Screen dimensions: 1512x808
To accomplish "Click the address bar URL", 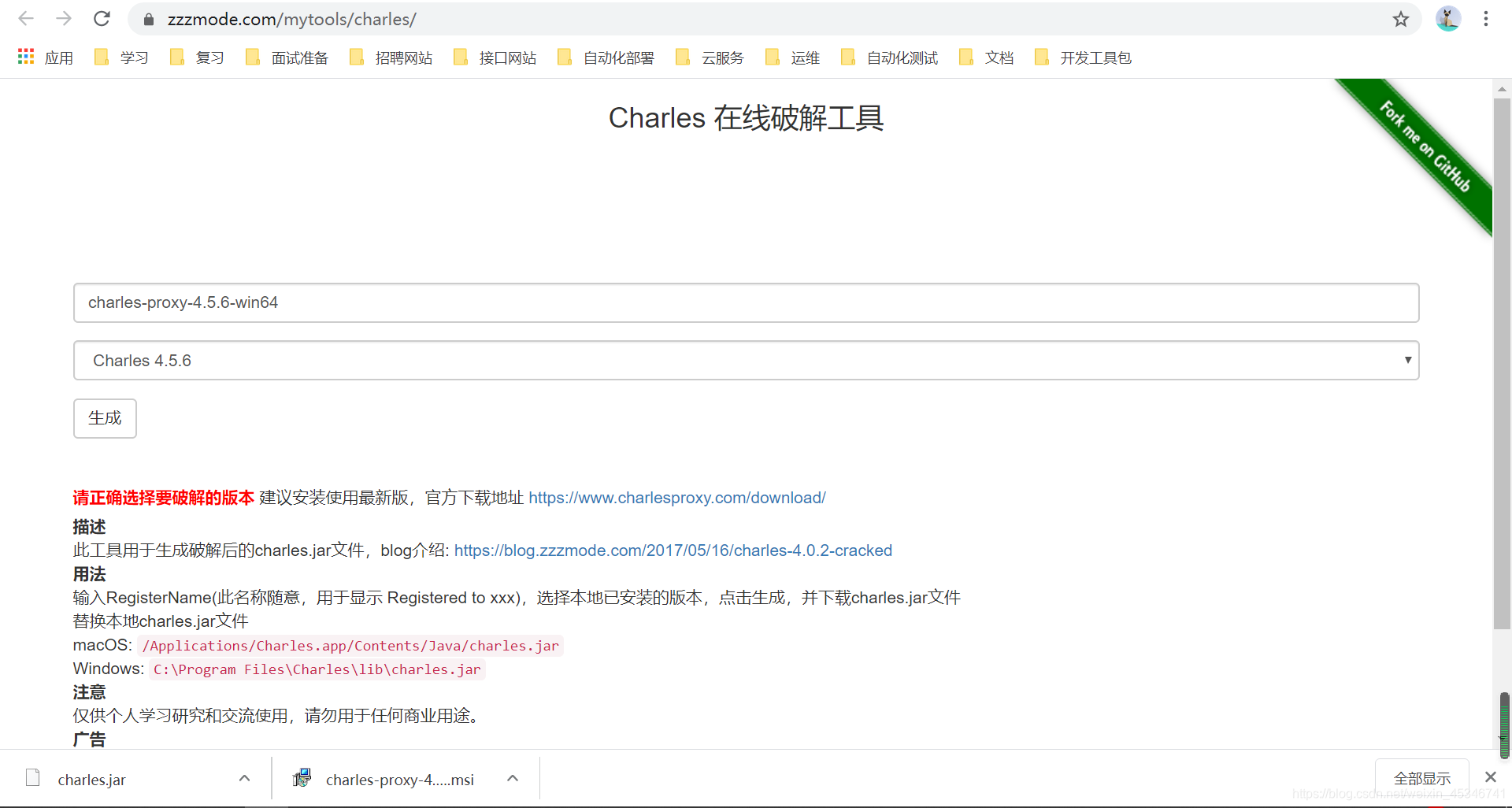I will 291,19.
